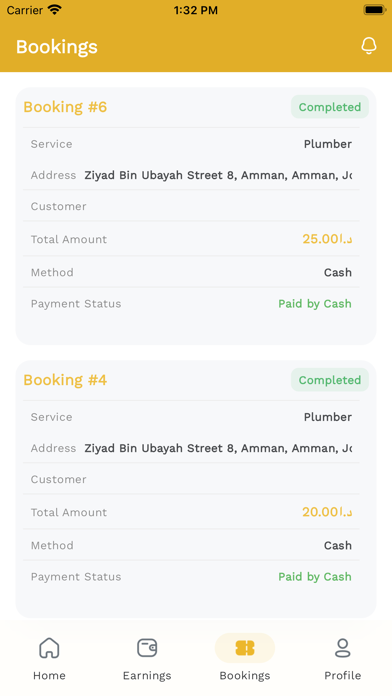
Task: Tap the Wi-Fi status bar icon
Action: pos(55,10)
